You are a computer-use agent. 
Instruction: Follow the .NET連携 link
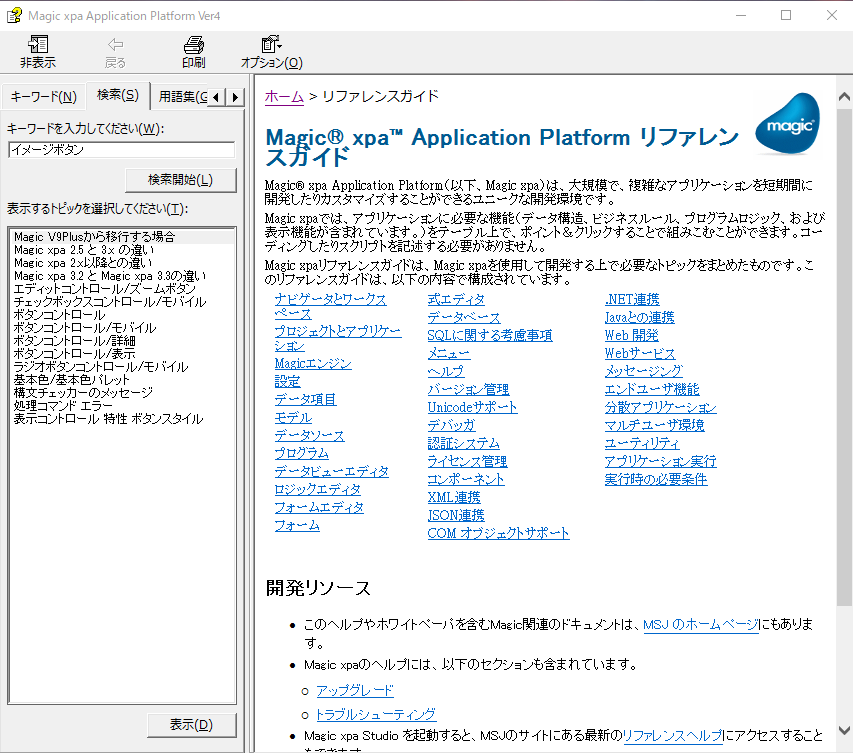[631, 299]
